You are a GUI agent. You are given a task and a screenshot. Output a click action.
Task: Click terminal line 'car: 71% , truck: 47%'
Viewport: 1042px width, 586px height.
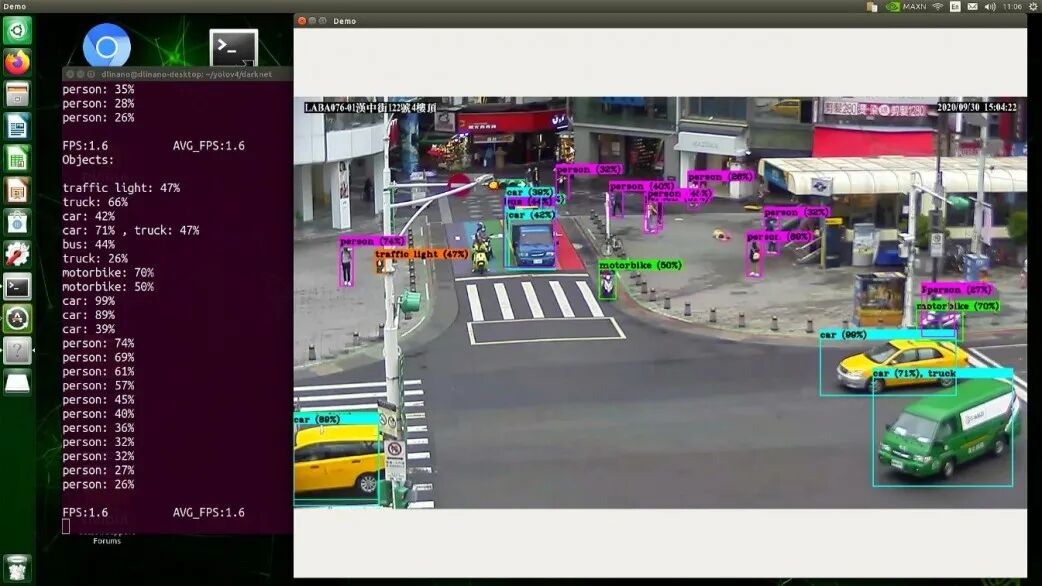click(x=131, y=231)
